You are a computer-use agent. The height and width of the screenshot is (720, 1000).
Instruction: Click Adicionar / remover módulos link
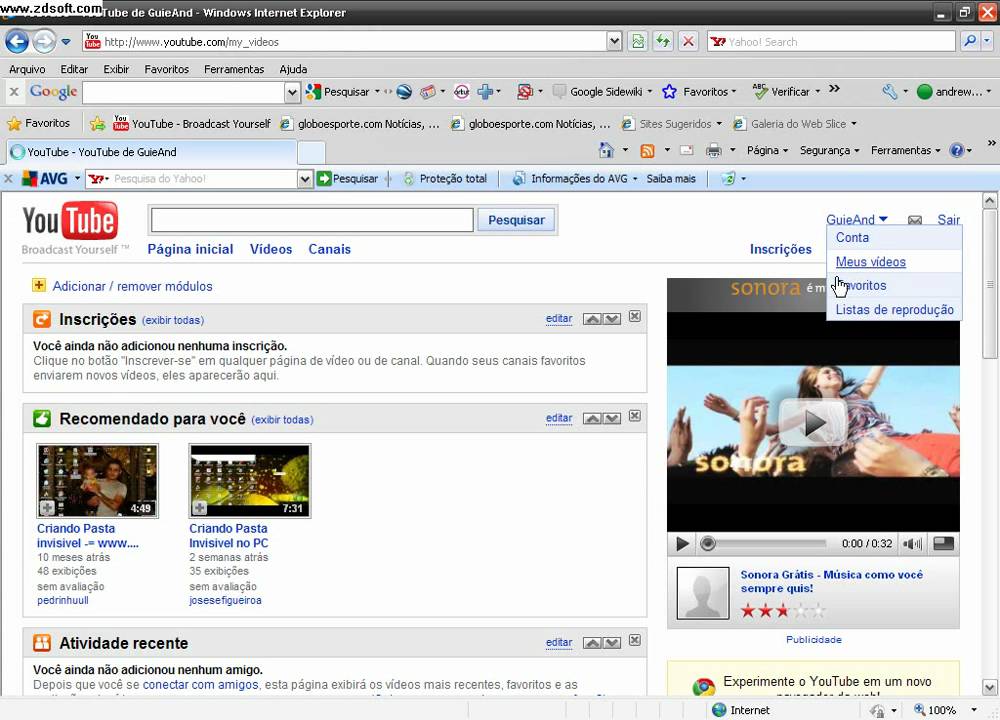point(133,286)
